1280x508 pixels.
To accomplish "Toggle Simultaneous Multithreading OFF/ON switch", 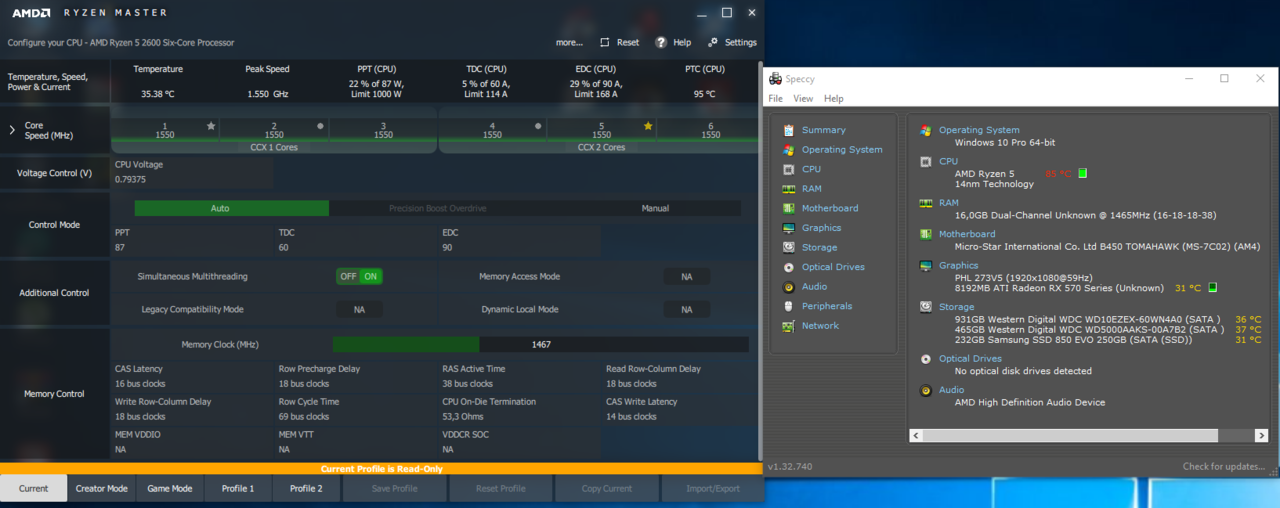I will point(359,276).
